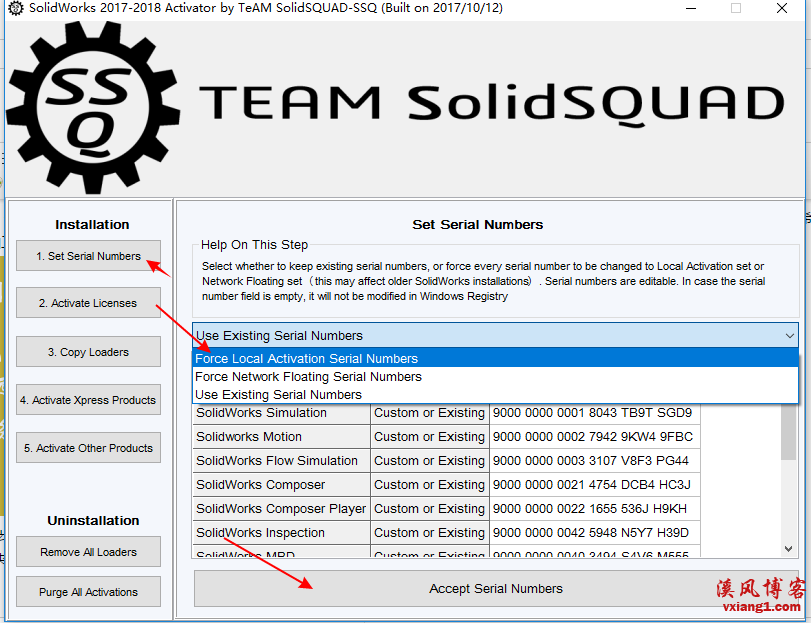This screenshot has height=623, width=811.
Task: Choose Force Local Activation Serial Numbers option
Action: click(x=495, y=358)
